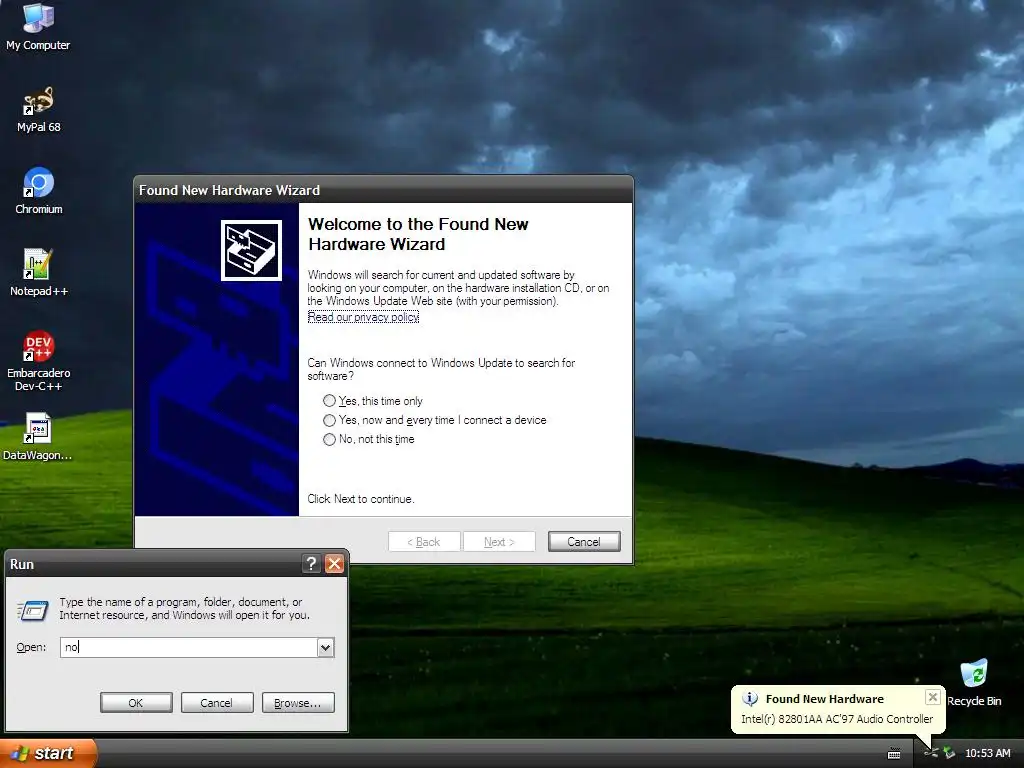
Task: Choose 'No, not this time' option
Action: (369, 439)
